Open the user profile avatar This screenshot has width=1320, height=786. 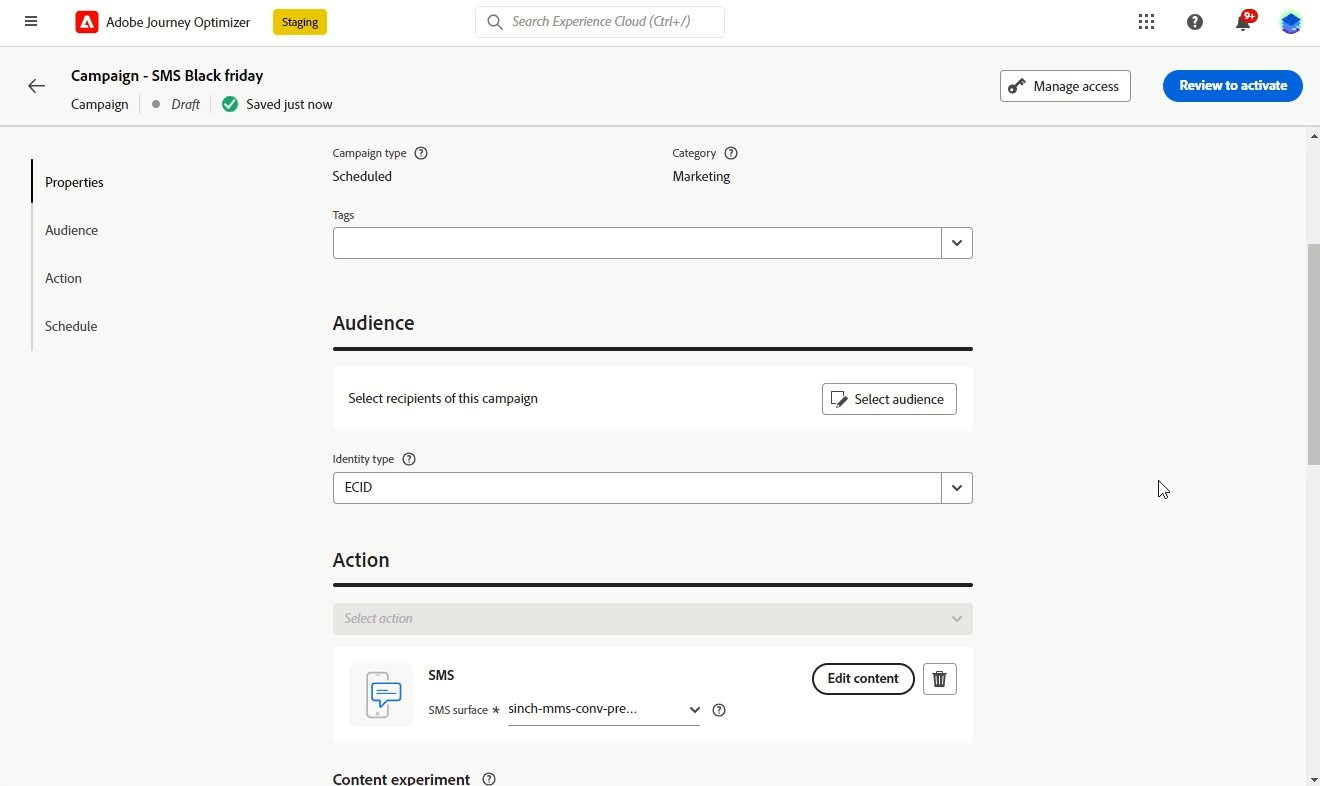[x=1291, y=22]
